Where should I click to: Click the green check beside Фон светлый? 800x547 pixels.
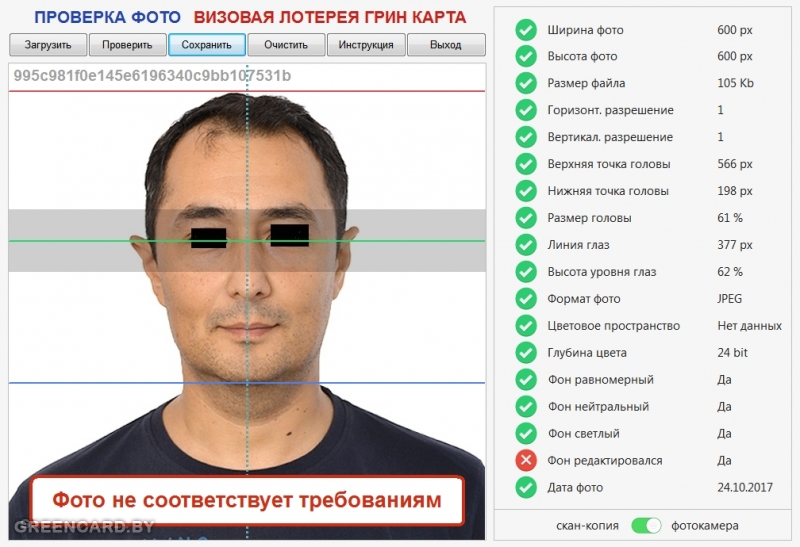[x=526, y=434]
